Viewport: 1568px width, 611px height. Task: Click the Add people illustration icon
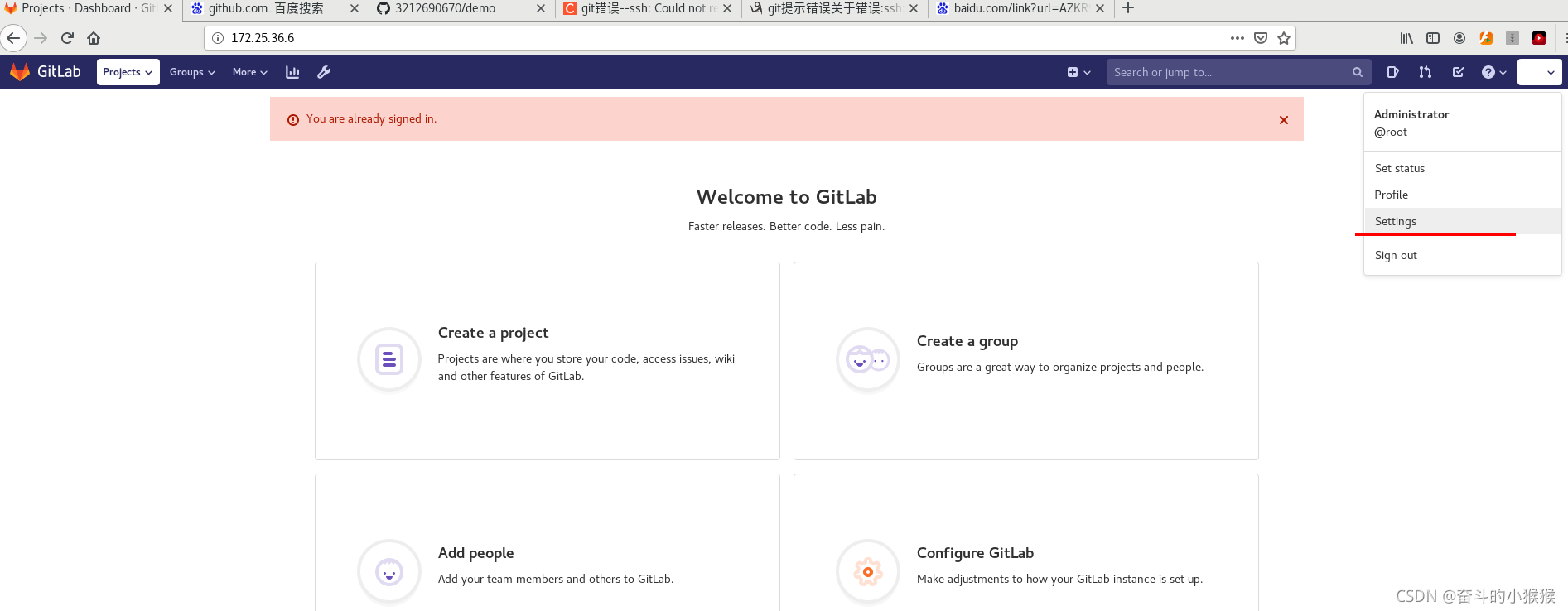[389, 571]
